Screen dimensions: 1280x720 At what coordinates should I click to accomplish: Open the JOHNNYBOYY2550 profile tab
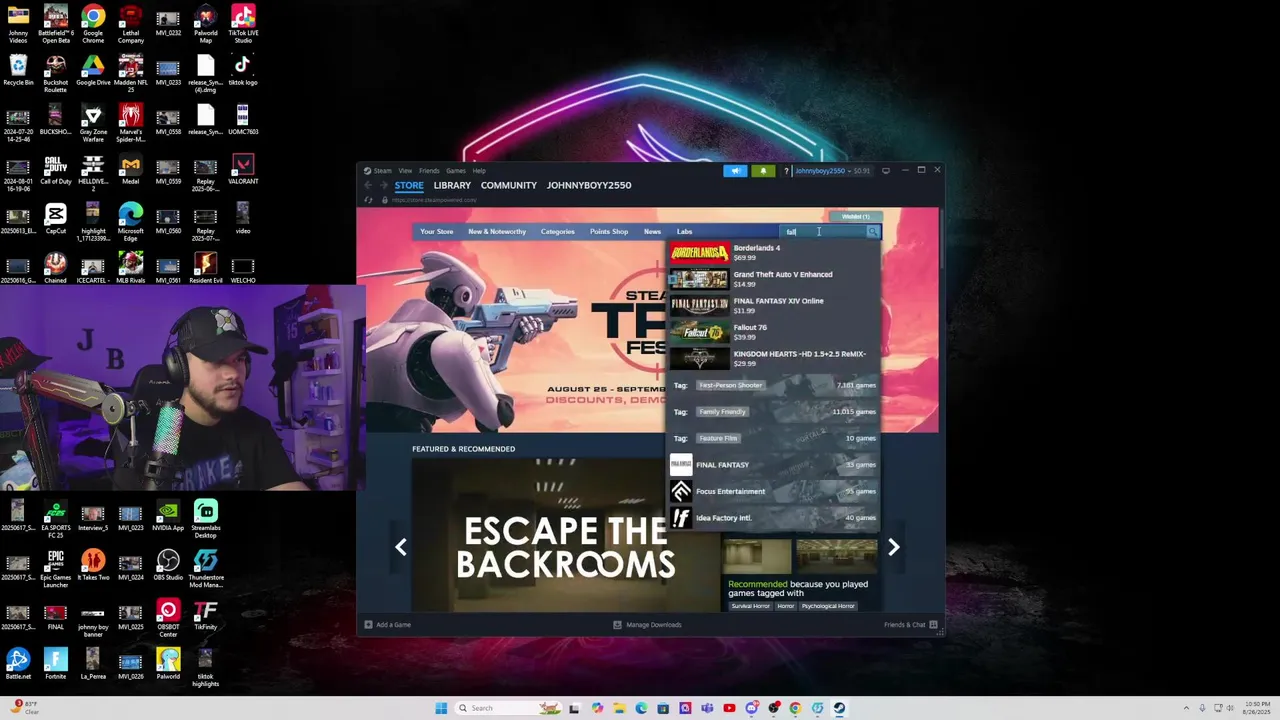click(x=589, y=185)
